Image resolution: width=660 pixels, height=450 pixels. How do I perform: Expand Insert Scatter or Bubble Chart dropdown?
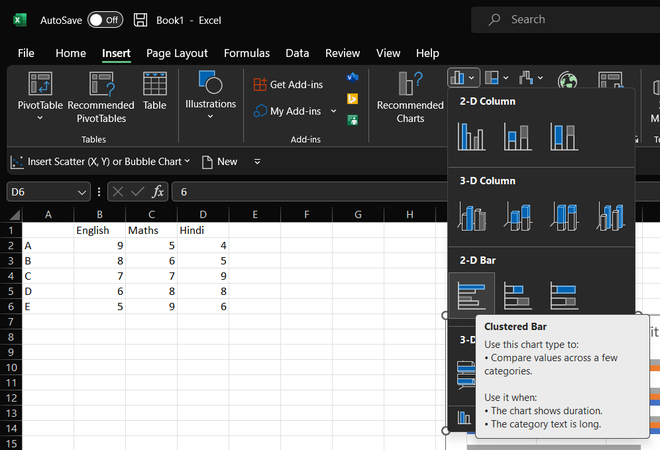[x=187, y=161]
